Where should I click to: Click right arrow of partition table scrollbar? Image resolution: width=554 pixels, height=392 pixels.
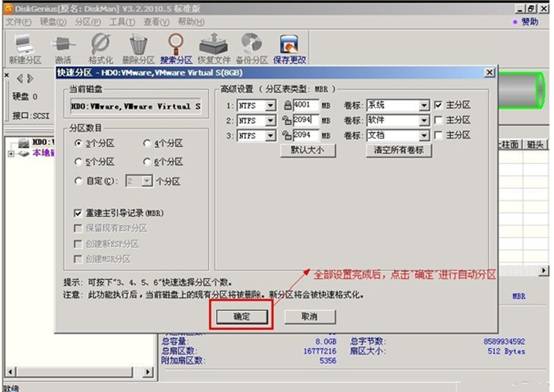click(x=544, y=270)
